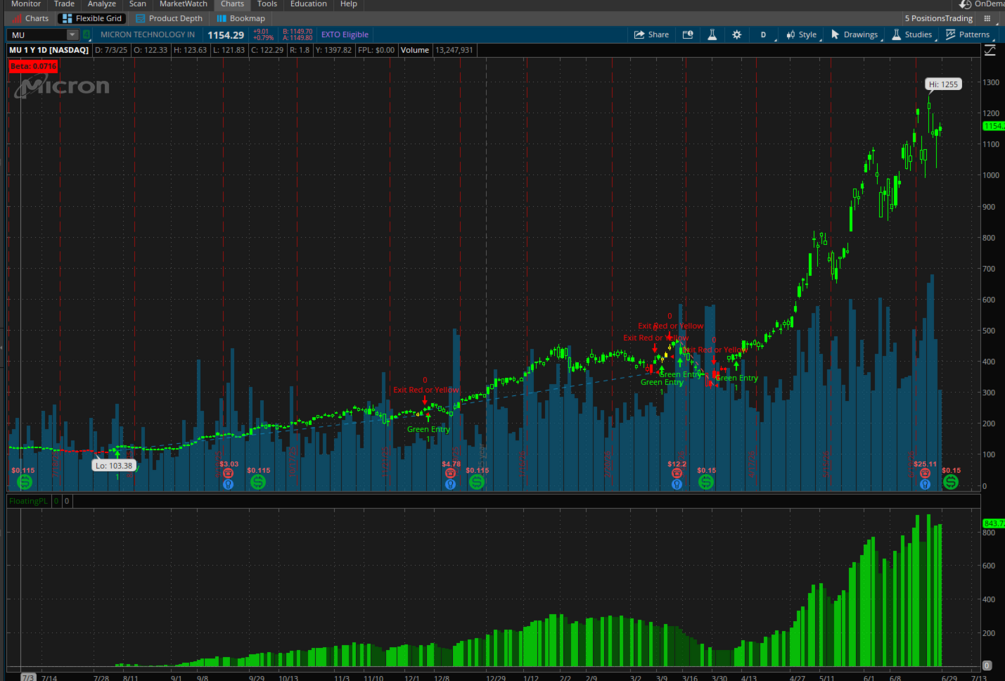Click the blue conference call icon below $3.03
The width and height of the screenshot is (1005, 681).
228,485
